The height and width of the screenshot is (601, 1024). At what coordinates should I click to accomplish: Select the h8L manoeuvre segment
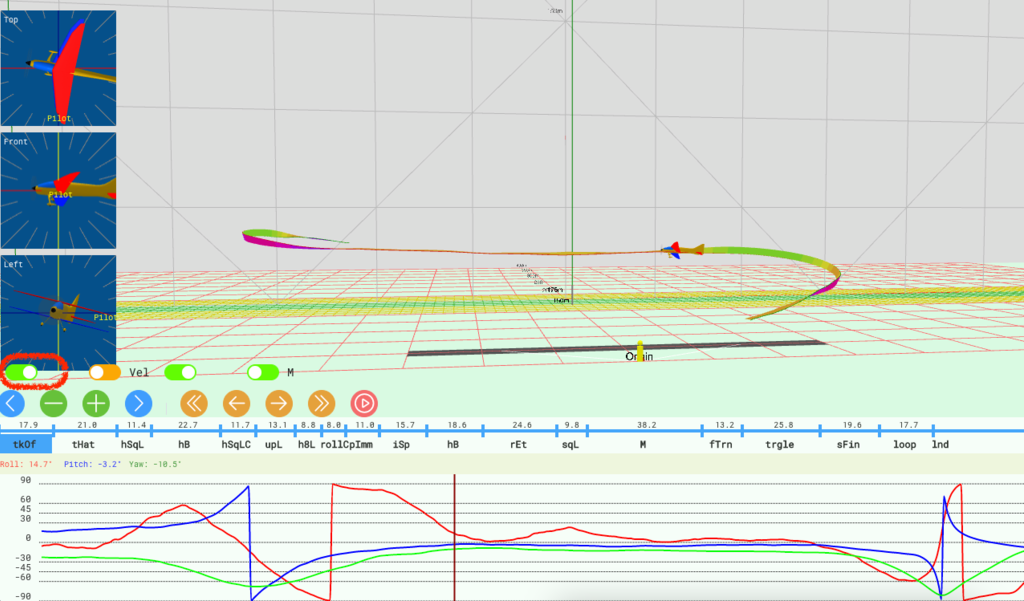pos(306,444)
